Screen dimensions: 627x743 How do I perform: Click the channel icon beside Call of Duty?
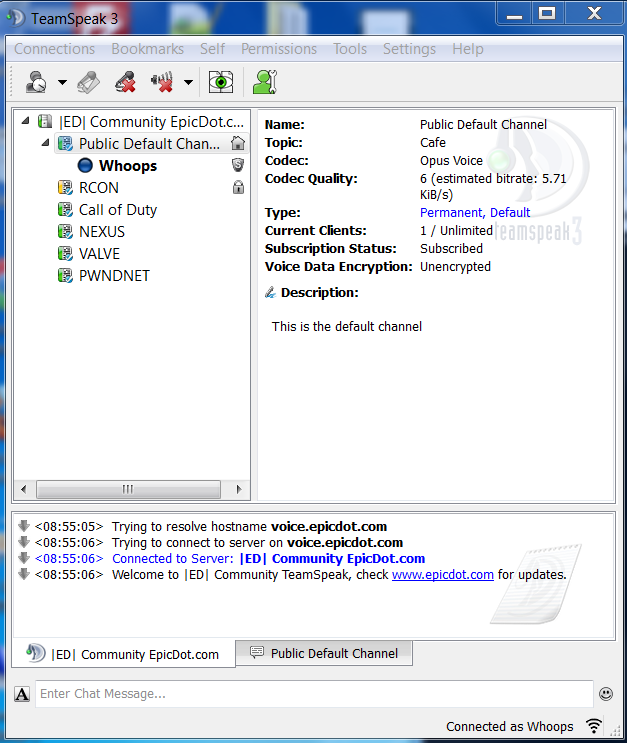point(65,209)
